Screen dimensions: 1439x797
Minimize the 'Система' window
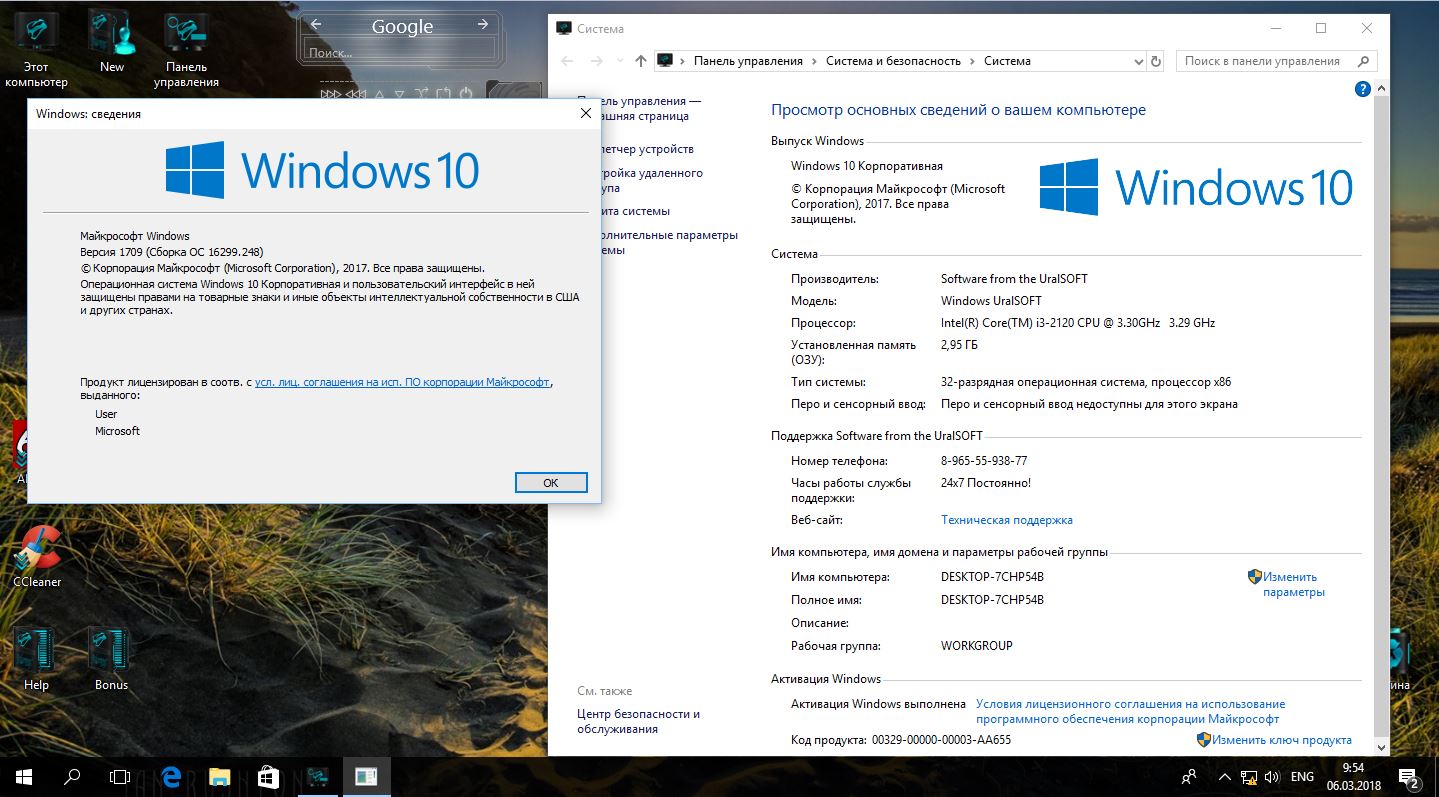[1275, 29]
